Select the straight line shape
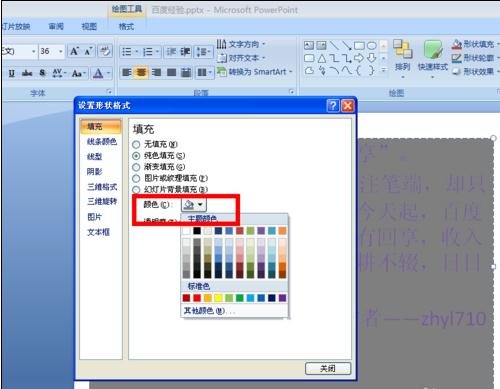The height and width of the screenshot is (389, 500). pos(334,45)
